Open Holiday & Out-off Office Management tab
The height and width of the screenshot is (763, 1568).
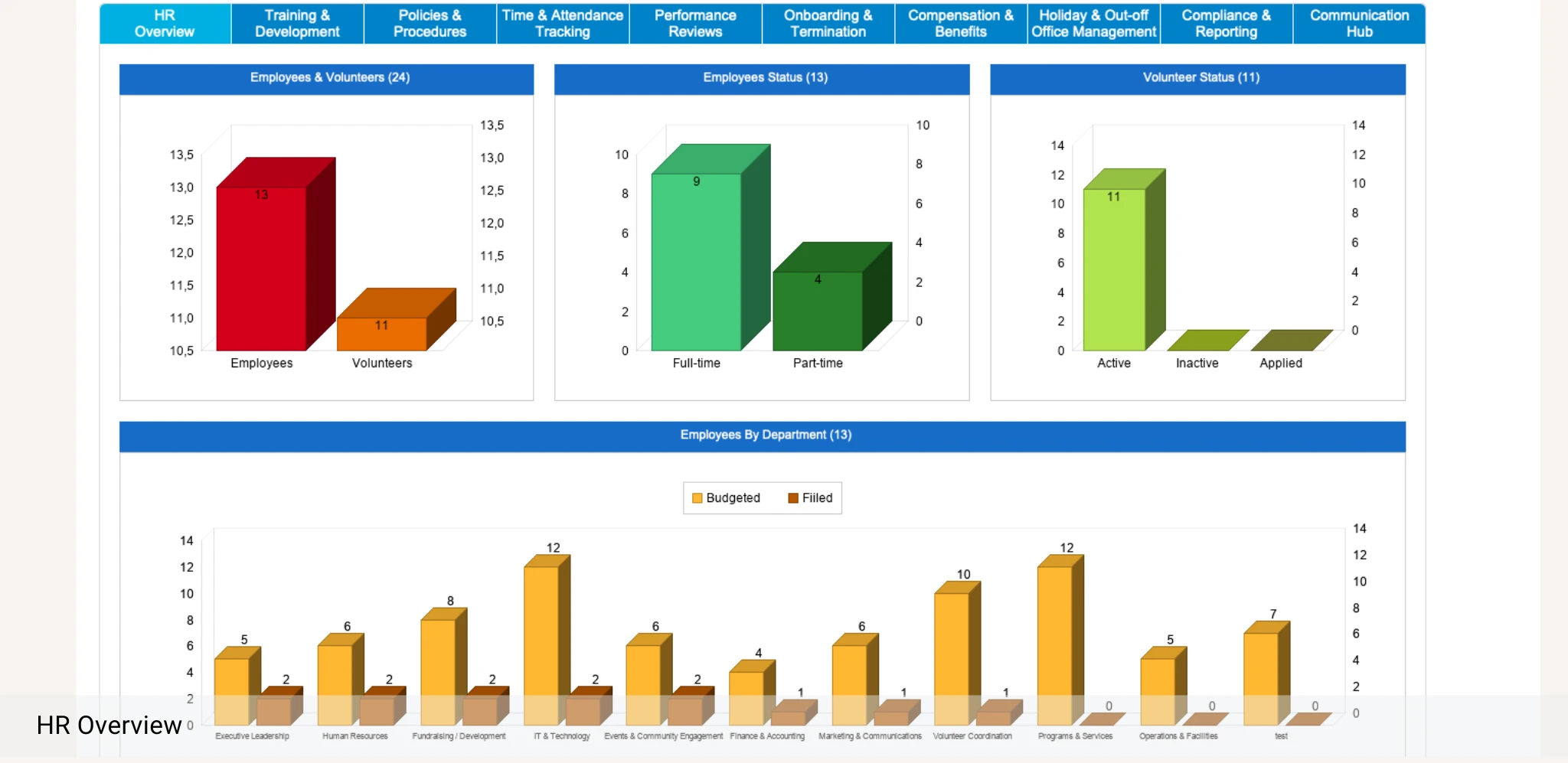tap(1093, 24)
